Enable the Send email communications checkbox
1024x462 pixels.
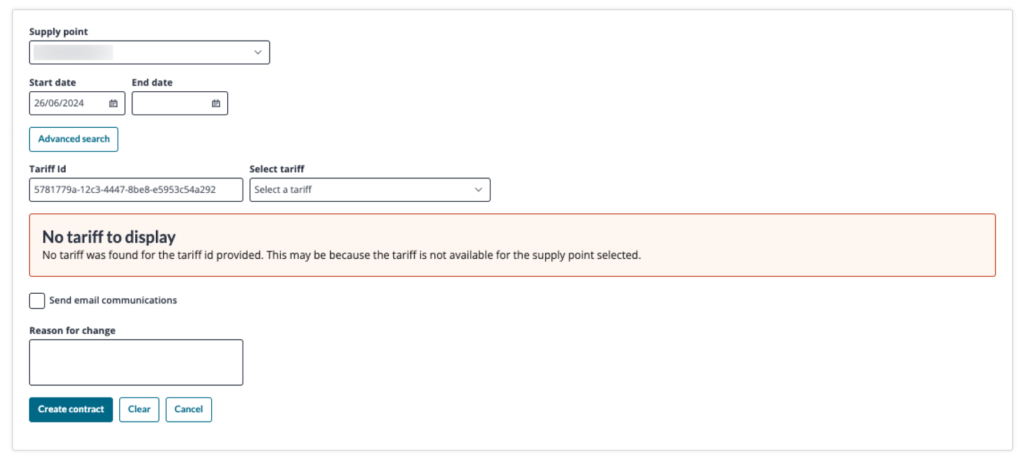(37, 300)
